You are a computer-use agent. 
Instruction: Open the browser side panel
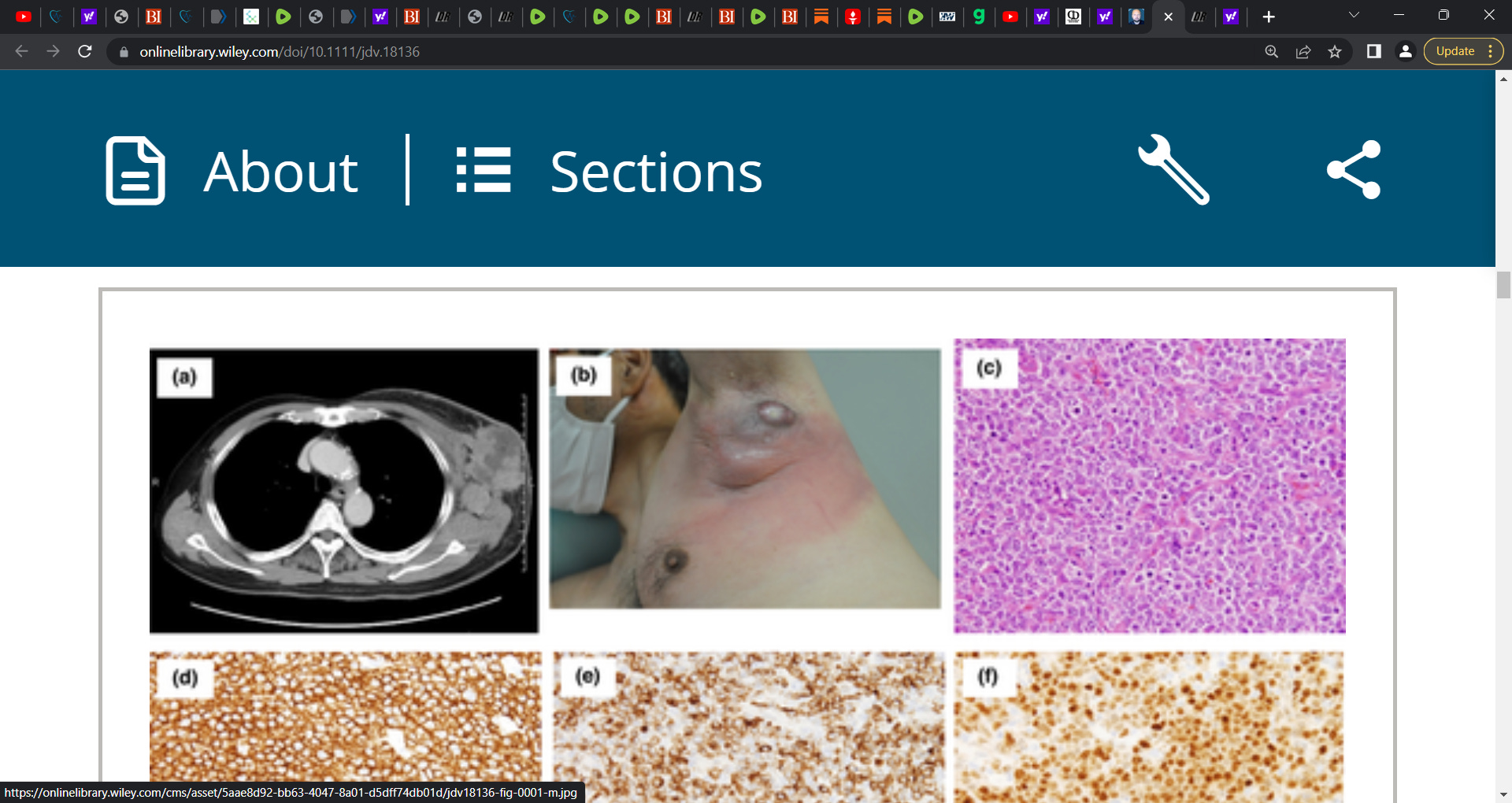click(x=1373, y=51)
